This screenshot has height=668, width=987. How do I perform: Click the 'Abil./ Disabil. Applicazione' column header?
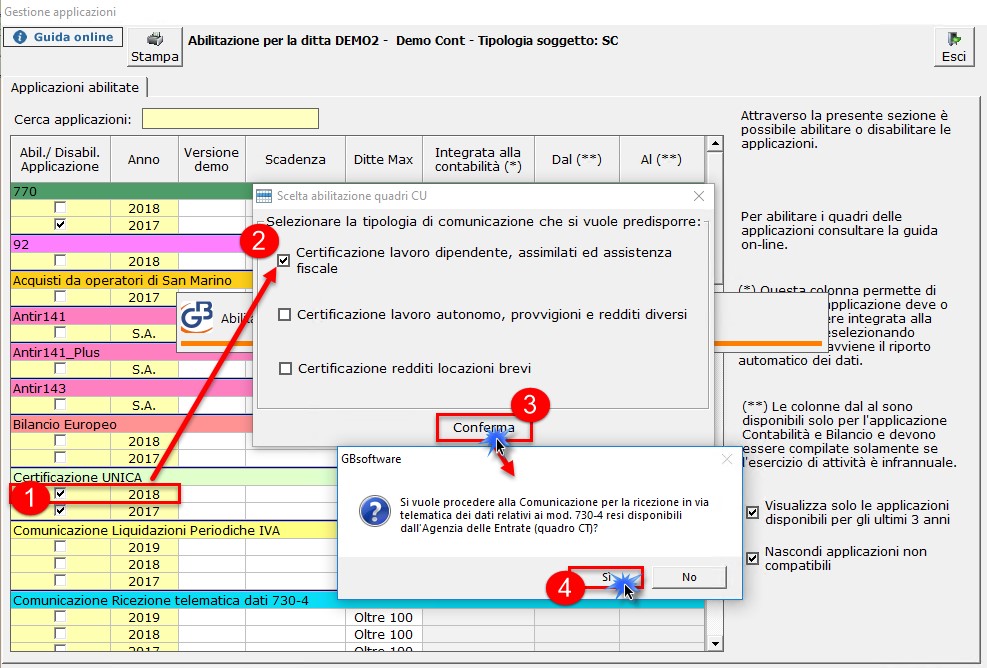60,159
